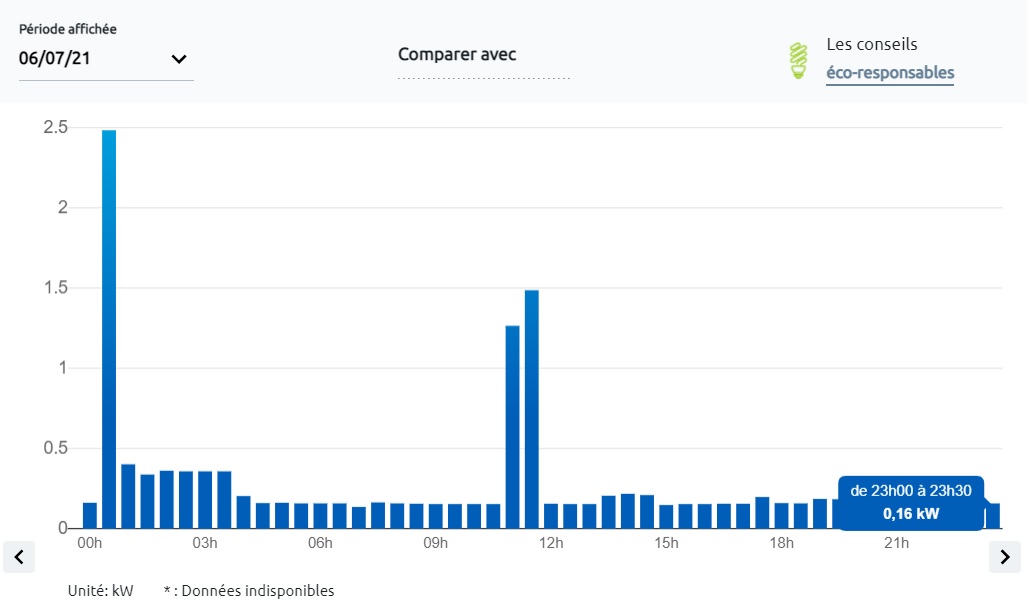Click the Données indisponibles legend note

click(x=249, y=591)
